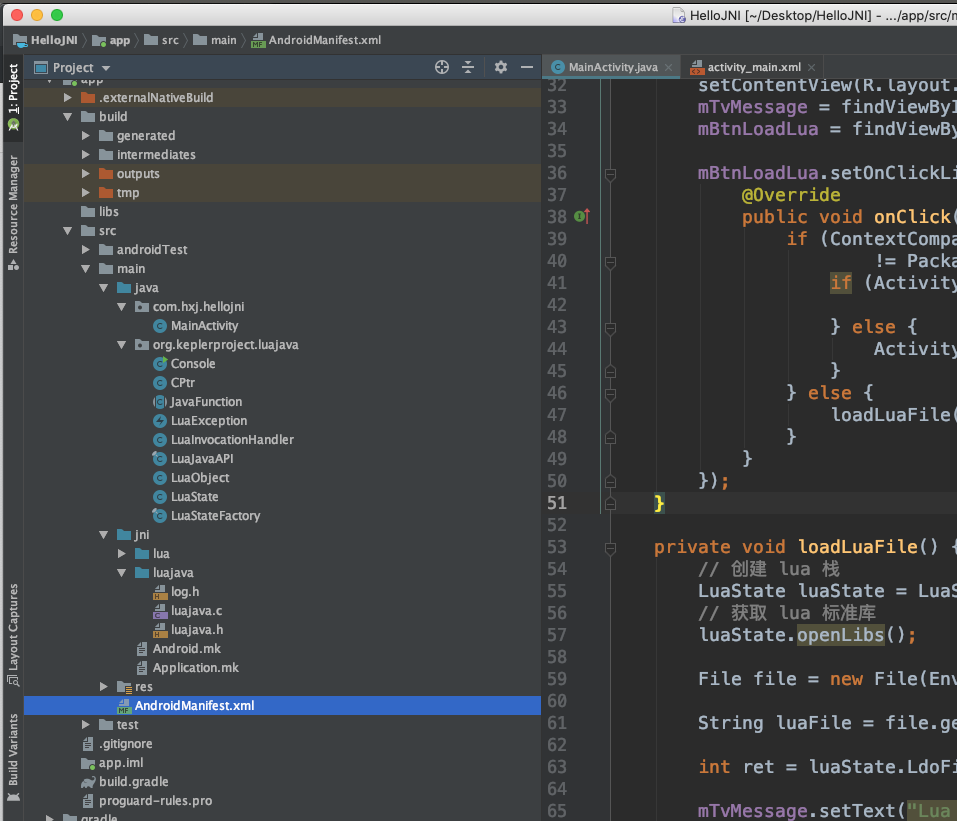Select LuaStateFactory in the project tree
Viewport: 957px width, 821px height.
pos(215,516)
